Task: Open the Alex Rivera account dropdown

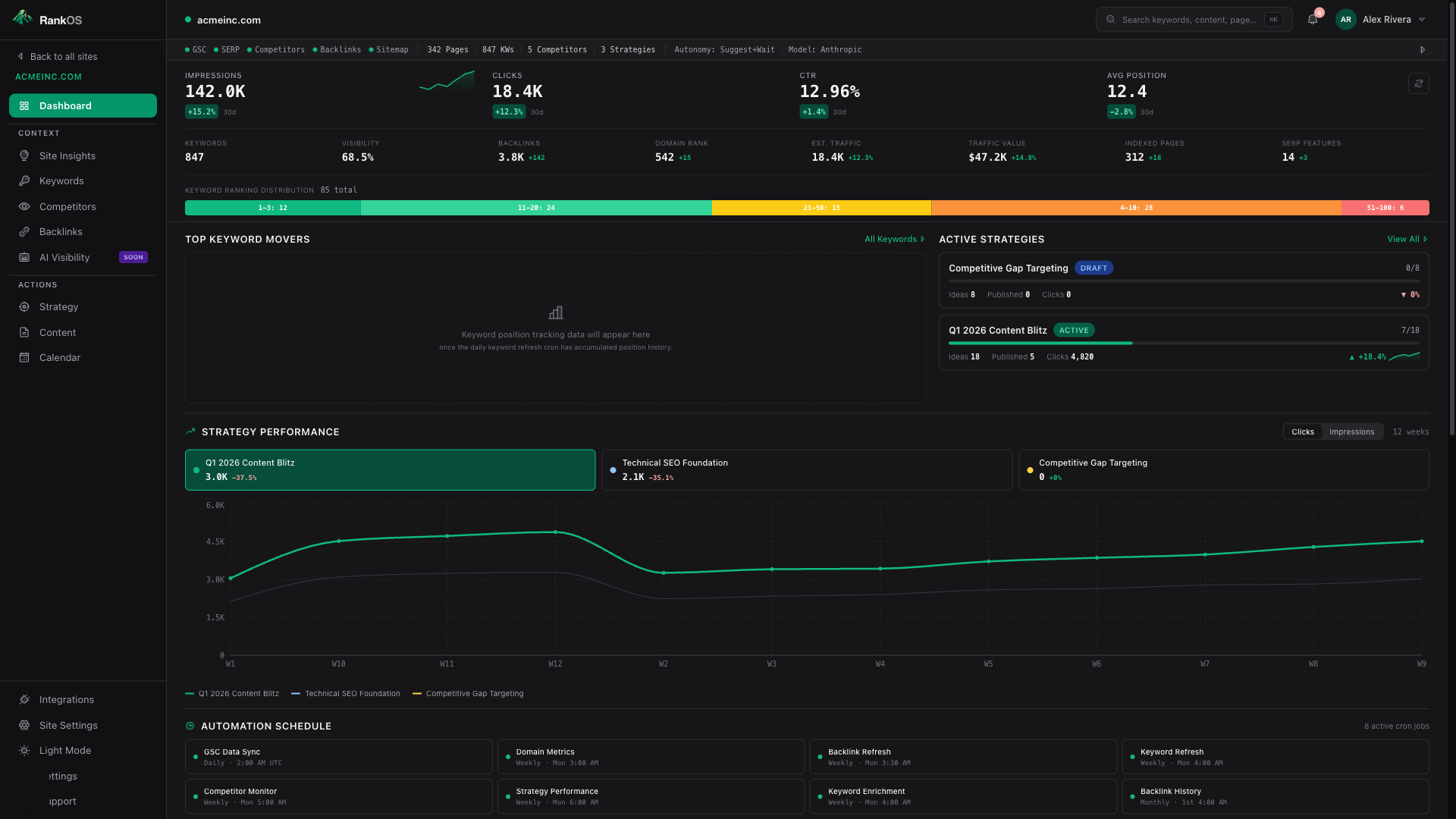Action: (1387, 19)
